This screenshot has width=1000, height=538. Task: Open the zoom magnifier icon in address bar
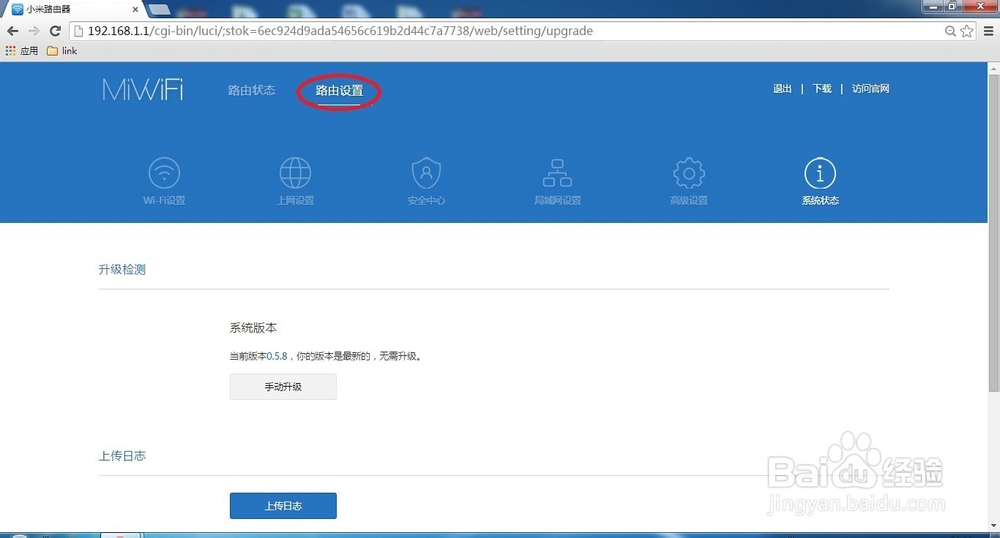pos(950,31)
